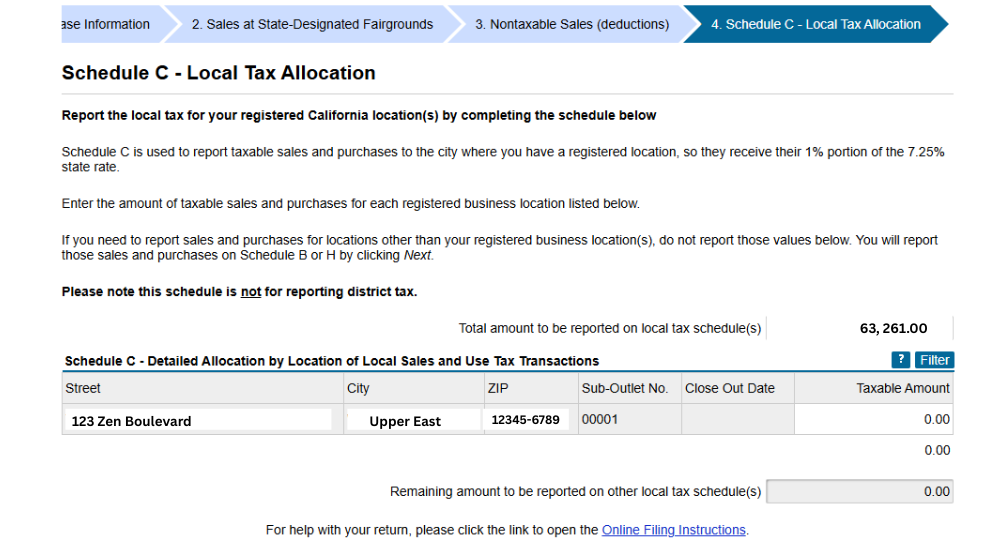Sort the table by ZIP column header
The image size is (1000, 560).
tap(498, 388)
